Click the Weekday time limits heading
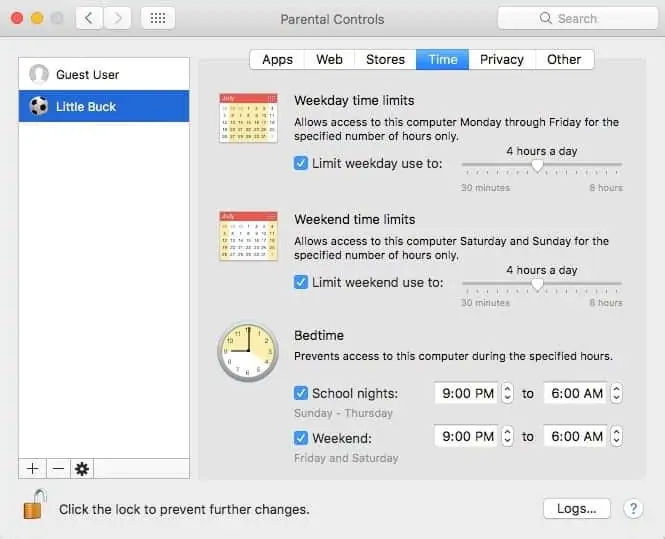Viewport: 665px width, 539px height. (354, 101)
